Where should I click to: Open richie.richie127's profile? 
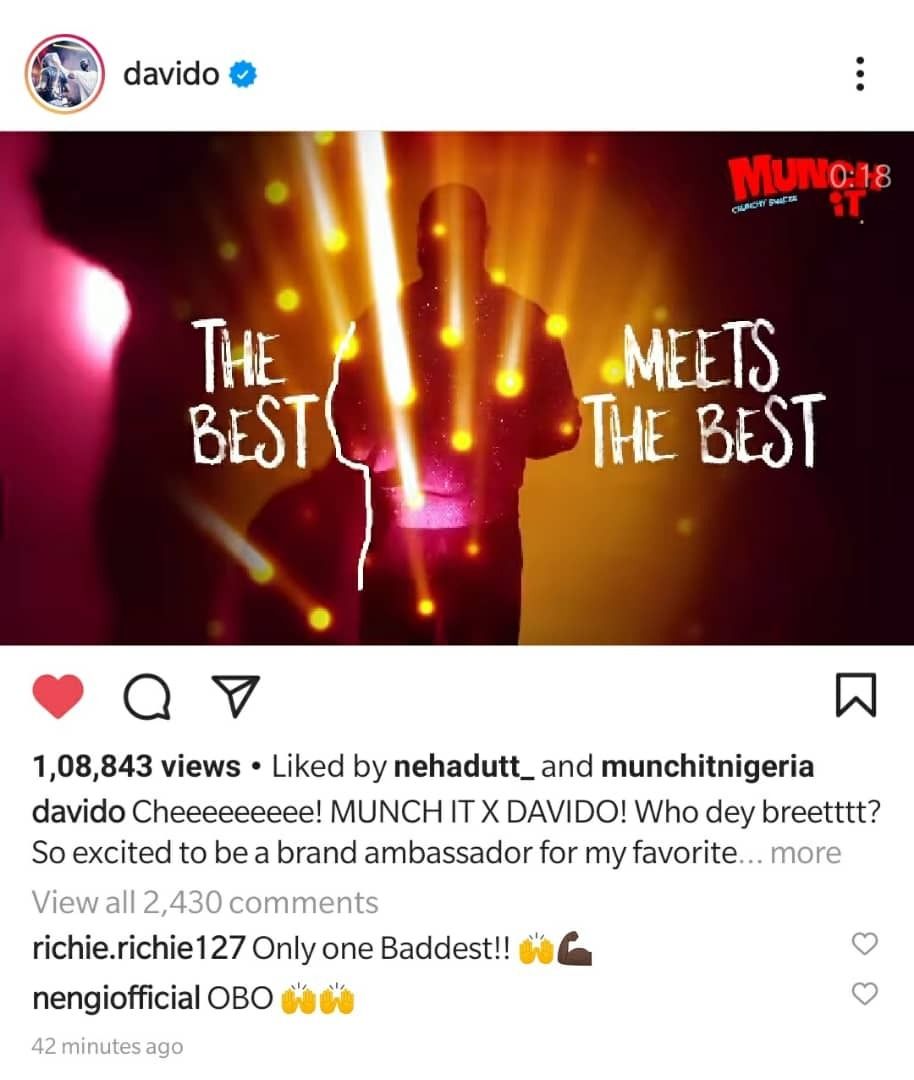tap(138, 948)
